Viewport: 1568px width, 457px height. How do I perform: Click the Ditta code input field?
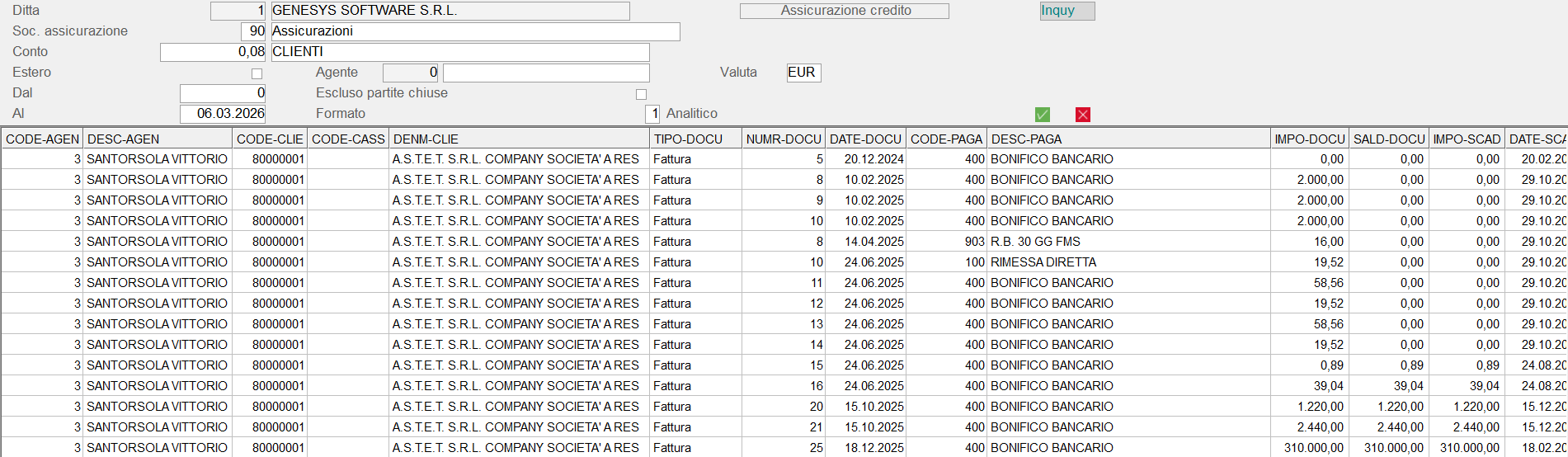[238, 11]
